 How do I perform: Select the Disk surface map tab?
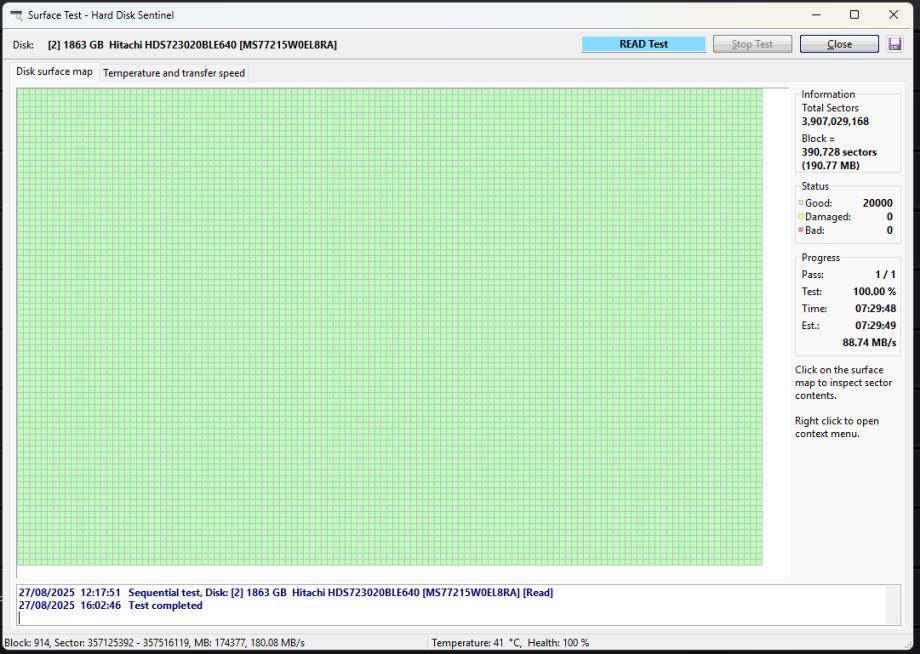click(x=54, y=72)
